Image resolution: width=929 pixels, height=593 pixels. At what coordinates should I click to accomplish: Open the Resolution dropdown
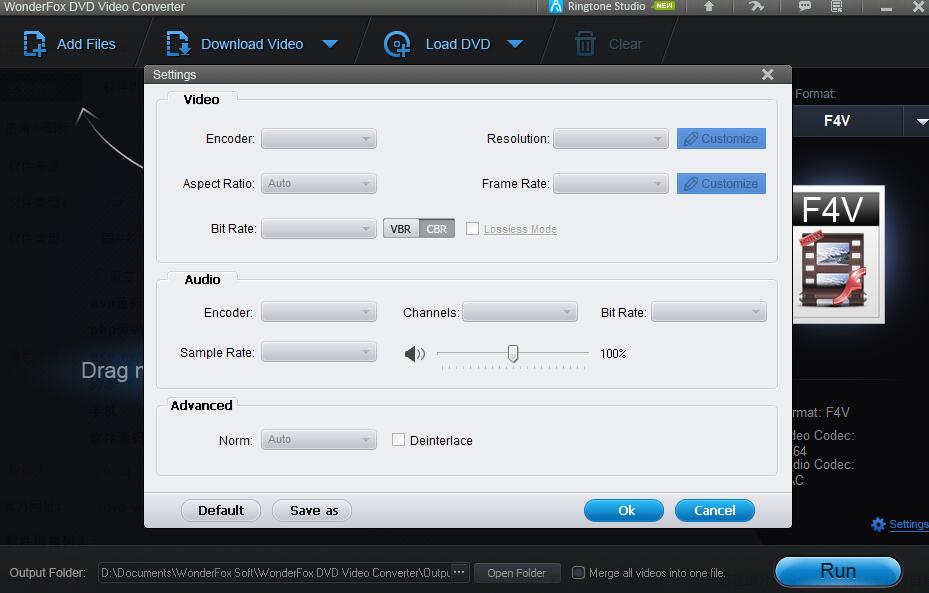tap(610, 139)
